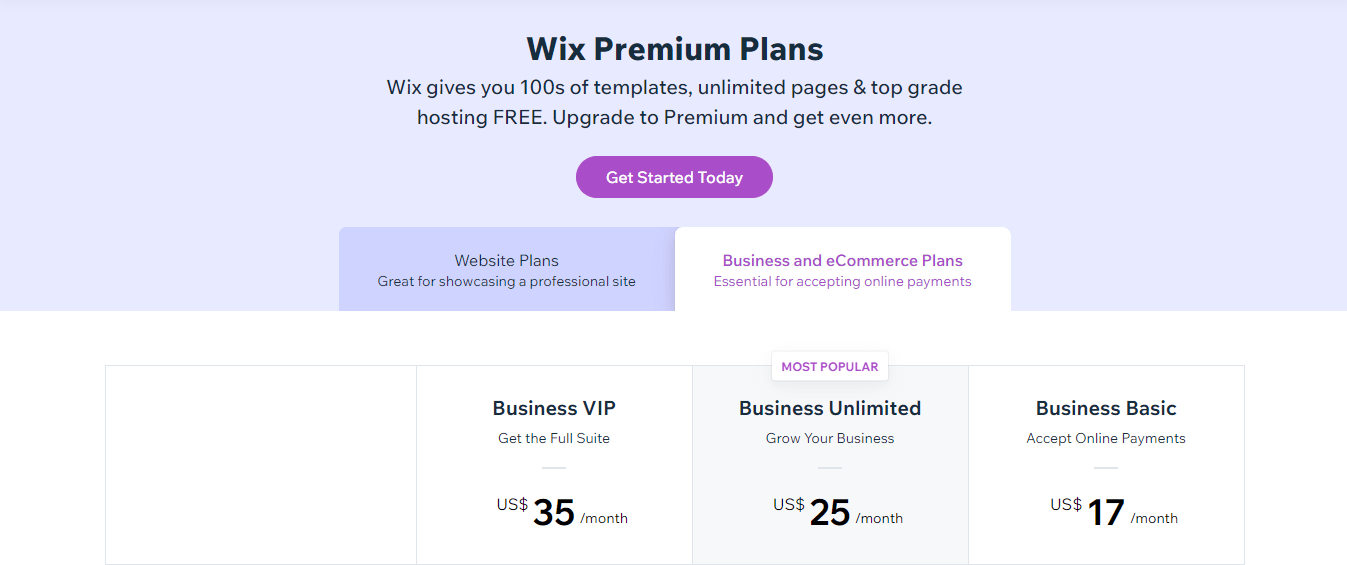Screen dimensions: 1347x565
Task: Click the Most Popular badge
Action: tap(829, 367)
